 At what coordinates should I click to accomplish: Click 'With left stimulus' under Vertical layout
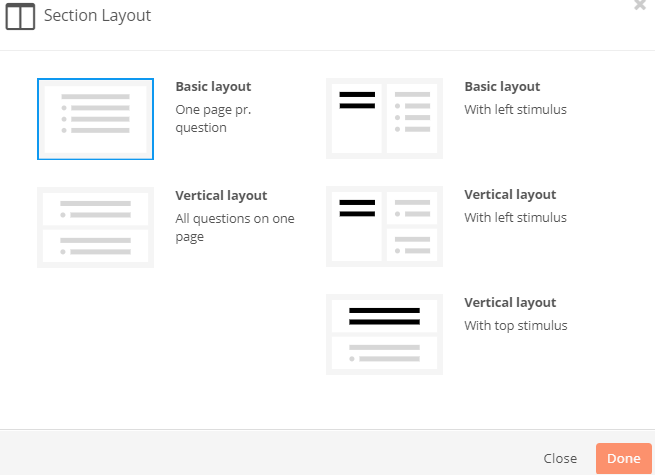515,217
